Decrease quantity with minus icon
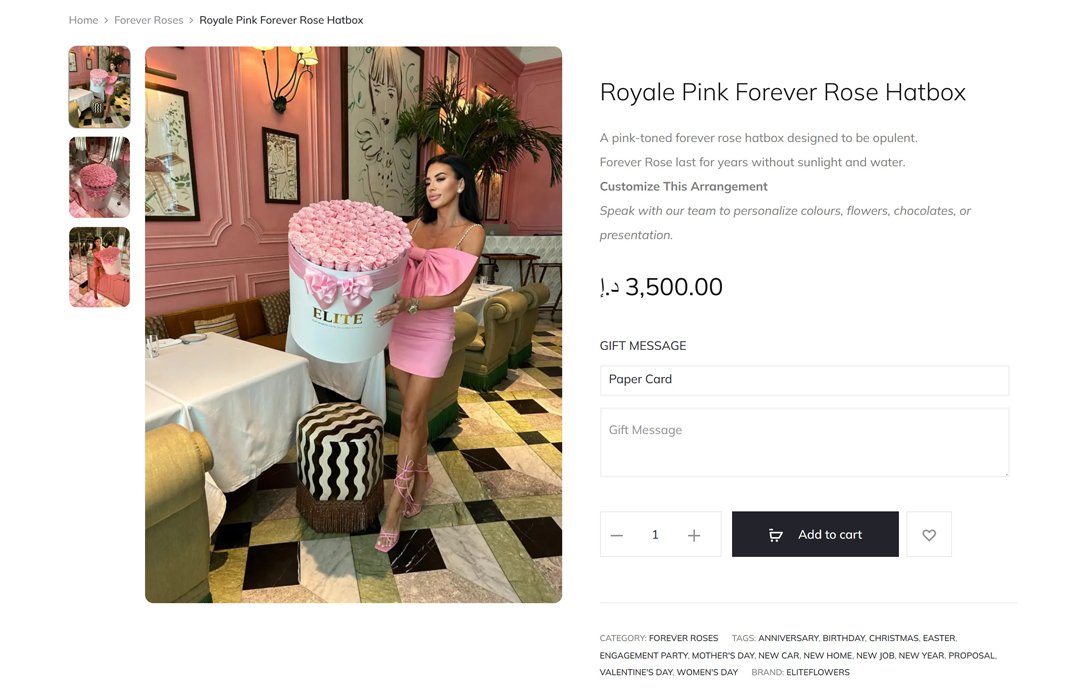Image resolution: width=1080 pixels, height=697 pixels. tap(616, 535)
